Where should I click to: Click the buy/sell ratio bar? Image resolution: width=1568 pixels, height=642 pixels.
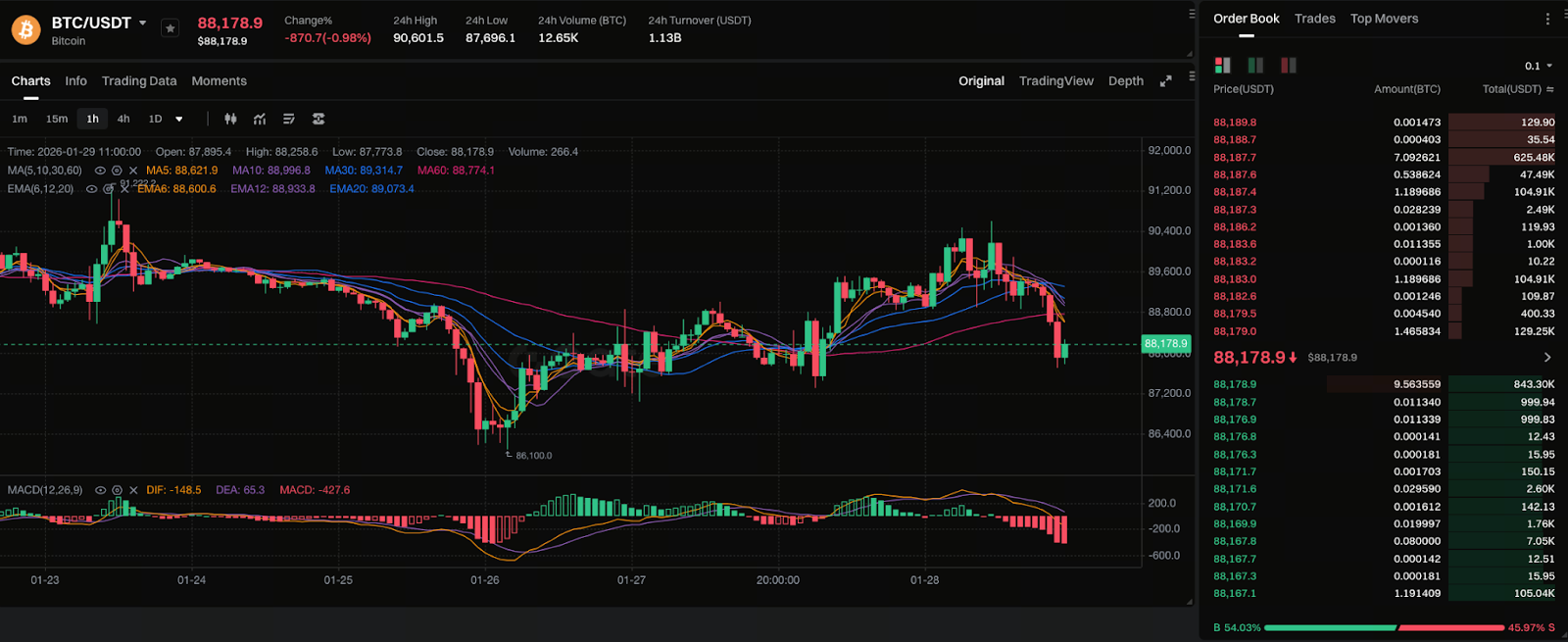(x=1384, y=627)
